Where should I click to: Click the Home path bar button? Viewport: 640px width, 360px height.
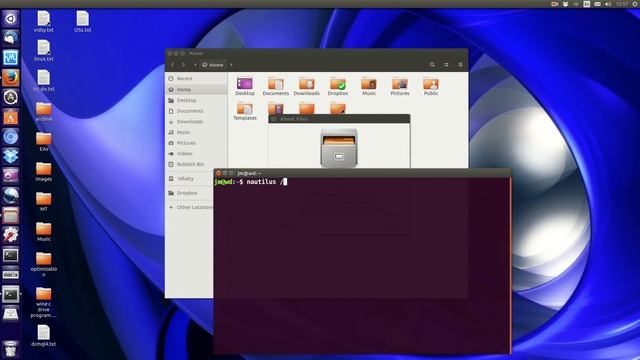click(x=213, y=65)
